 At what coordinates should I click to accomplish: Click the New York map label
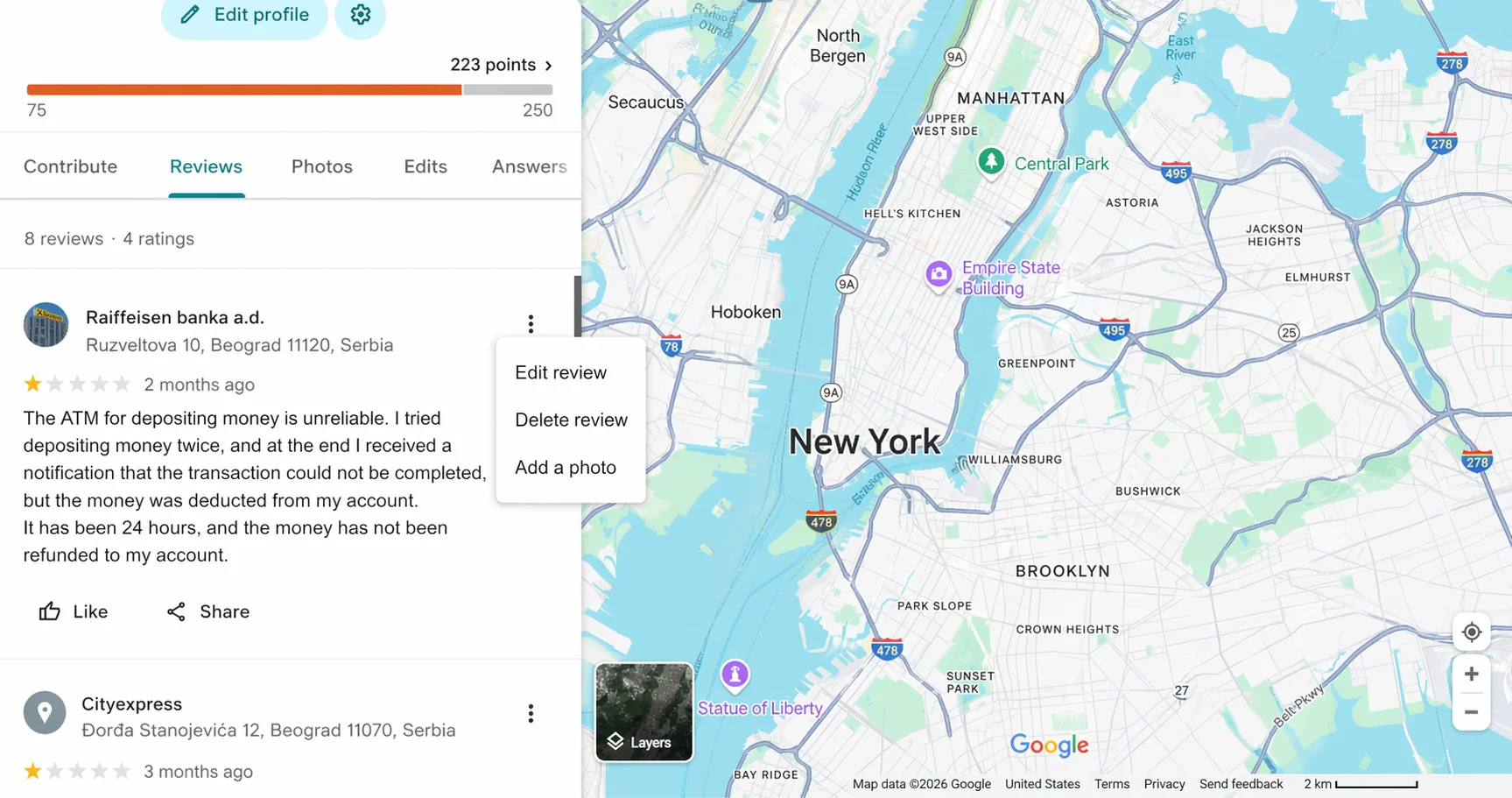point(865,441)
